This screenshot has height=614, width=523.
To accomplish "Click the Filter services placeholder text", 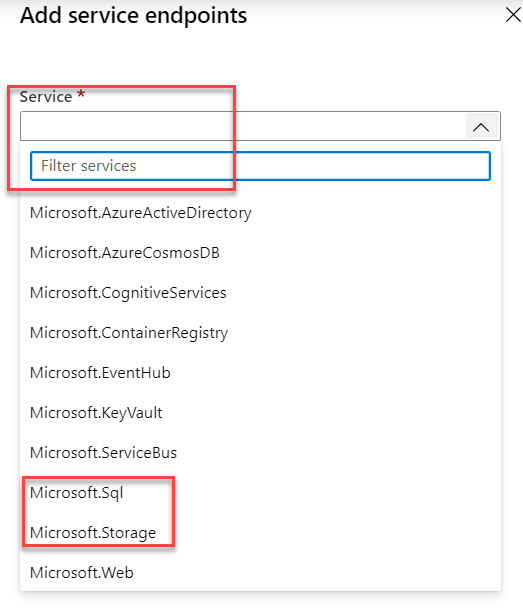I will 89,166.
